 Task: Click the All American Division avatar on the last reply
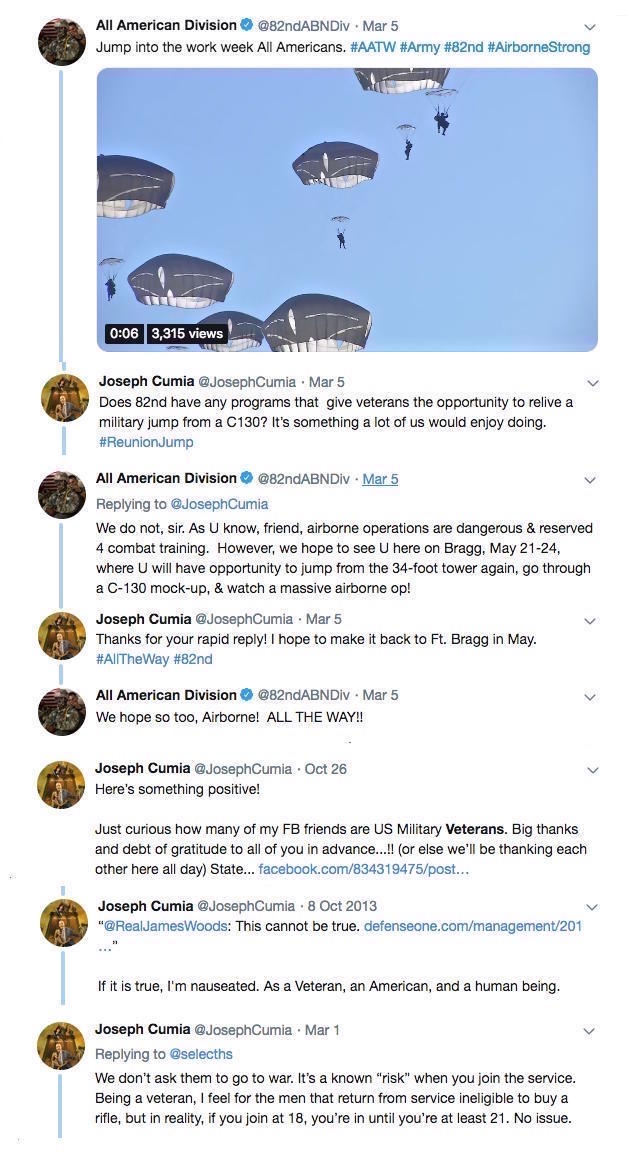[x=62, y=710]
